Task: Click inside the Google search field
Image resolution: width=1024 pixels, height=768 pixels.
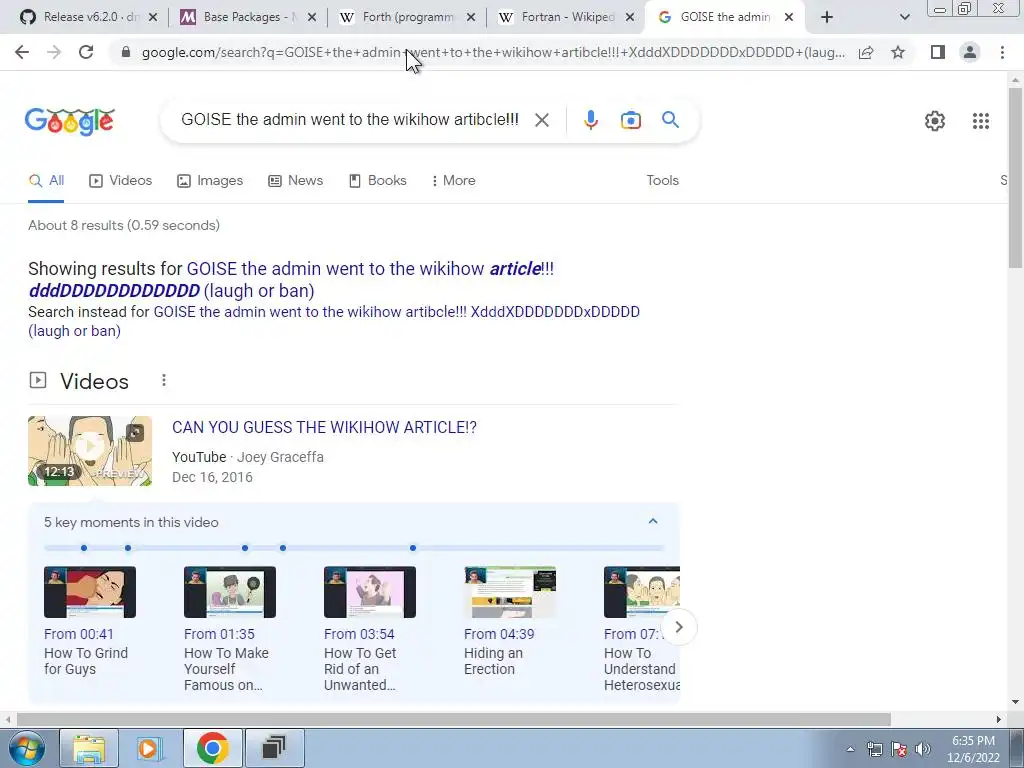Action: (x=349, y=120)
